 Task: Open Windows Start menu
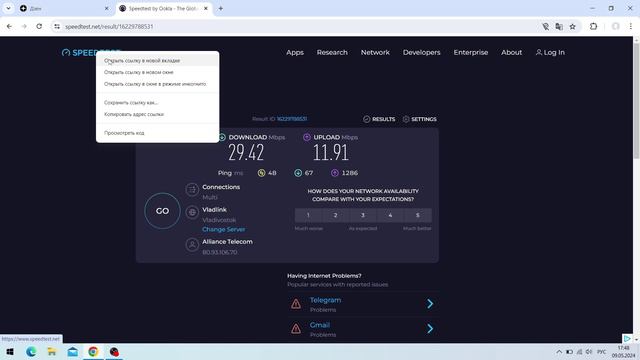10,352
